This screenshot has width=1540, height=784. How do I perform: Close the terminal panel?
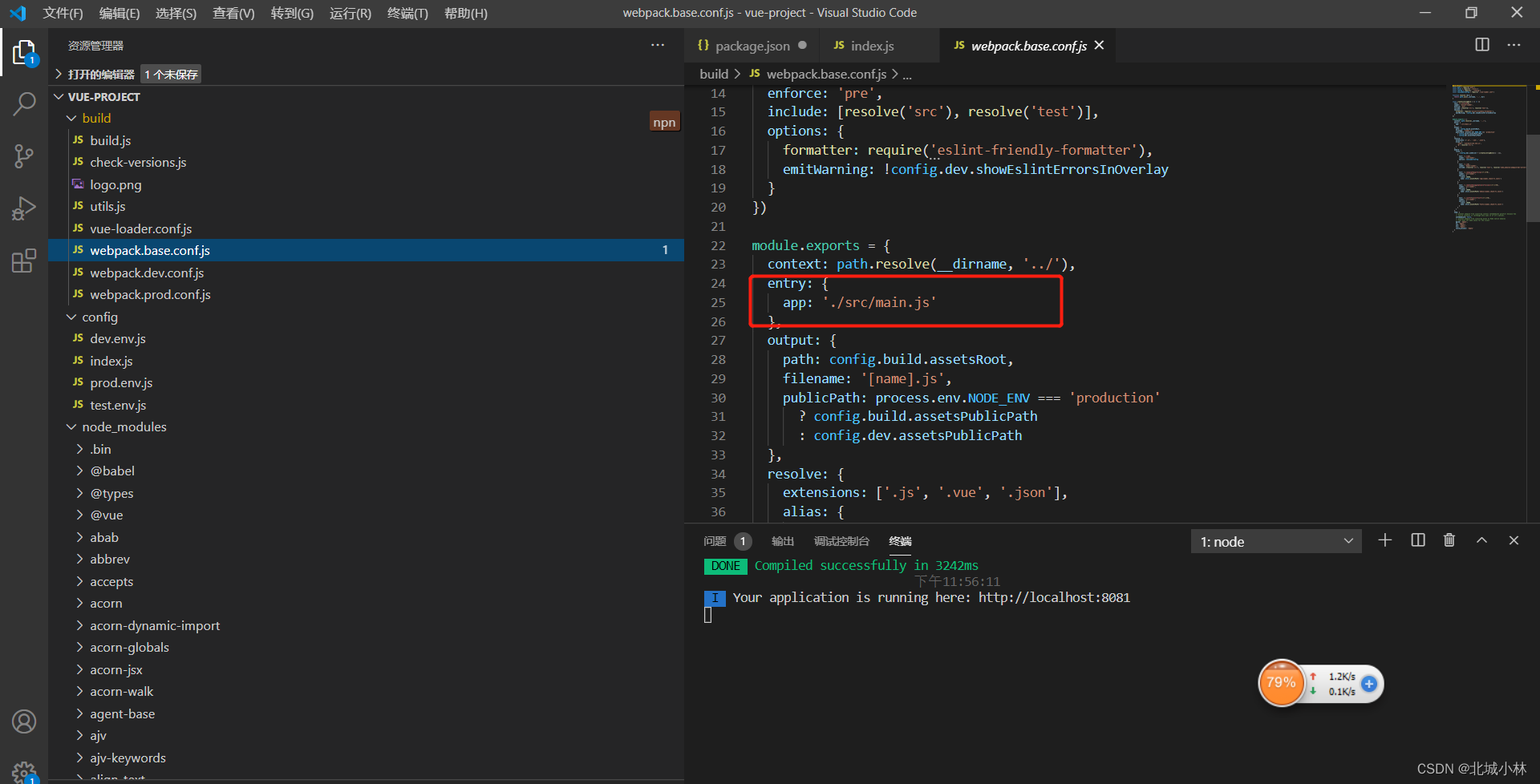click(x=1514, y=540)
